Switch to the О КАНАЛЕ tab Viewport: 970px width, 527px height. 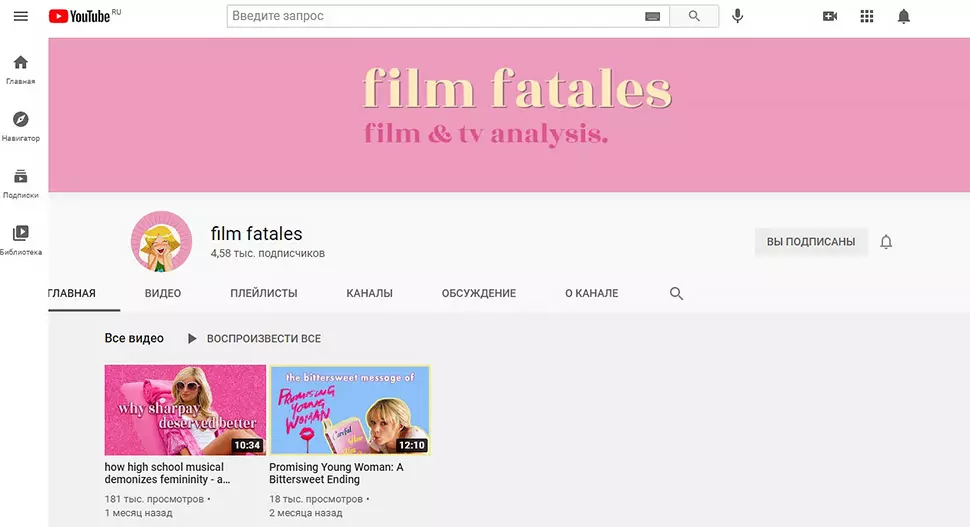(591, 293)
